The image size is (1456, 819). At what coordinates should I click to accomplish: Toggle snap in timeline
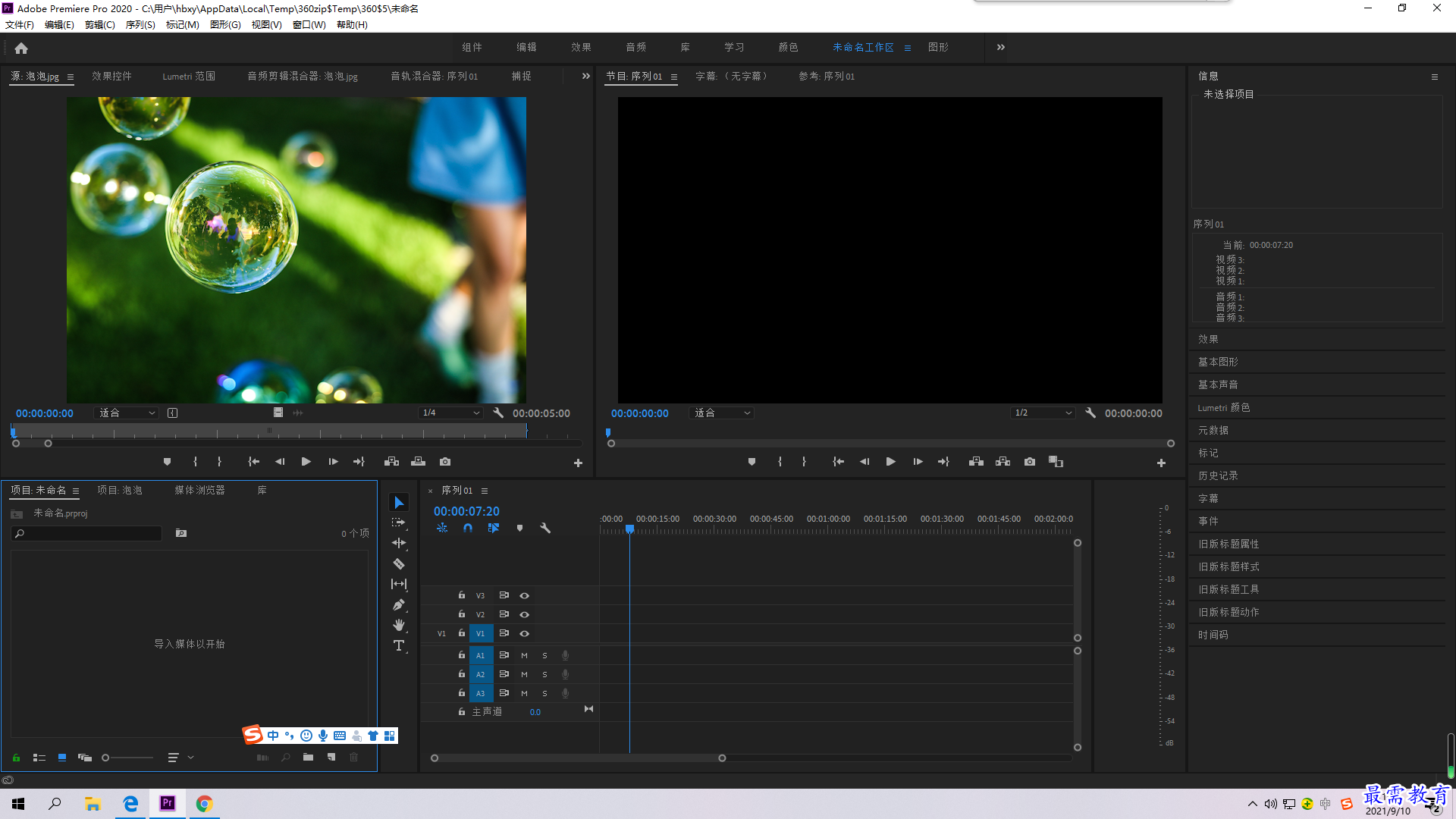coord(468,528)
